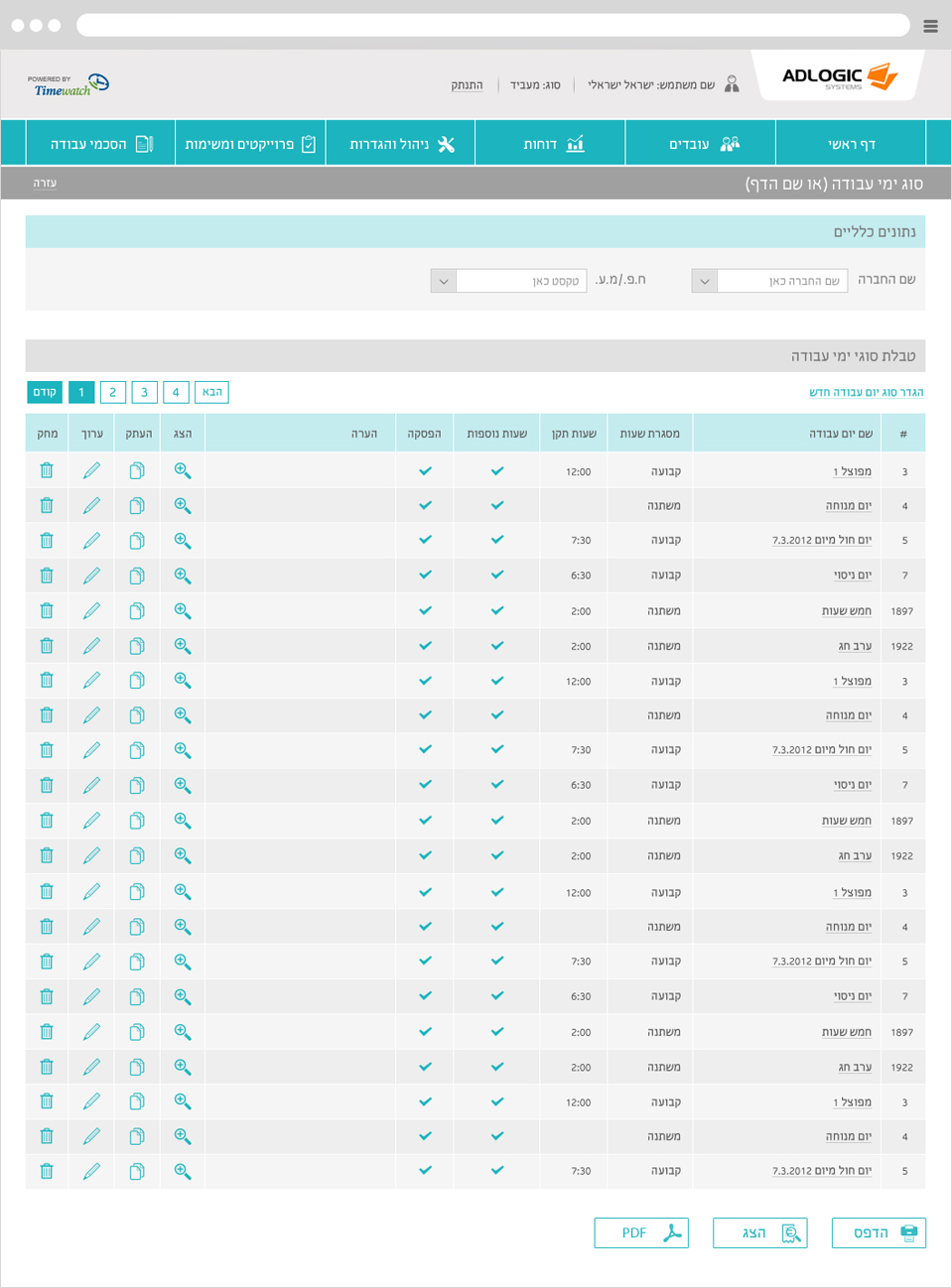Click trash icon in the first יום מנוחה row

pyautogui.click(x=47, y=505)
